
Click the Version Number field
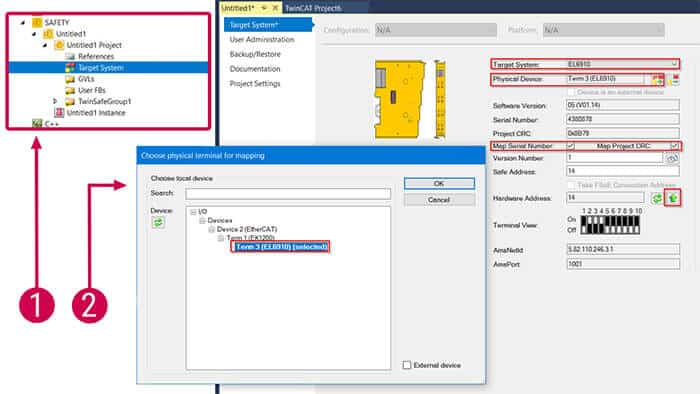(x=615, y=158)
